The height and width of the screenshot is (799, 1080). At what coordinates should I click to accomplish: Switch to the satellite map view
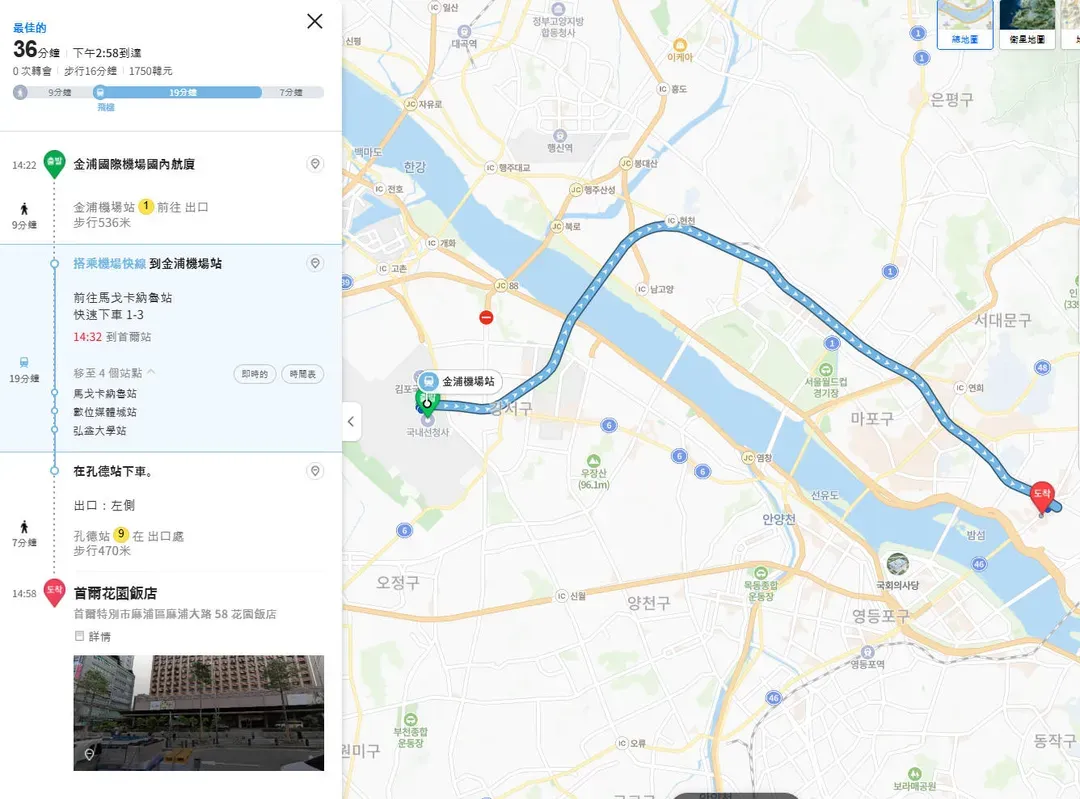(x=1027, y=25)
